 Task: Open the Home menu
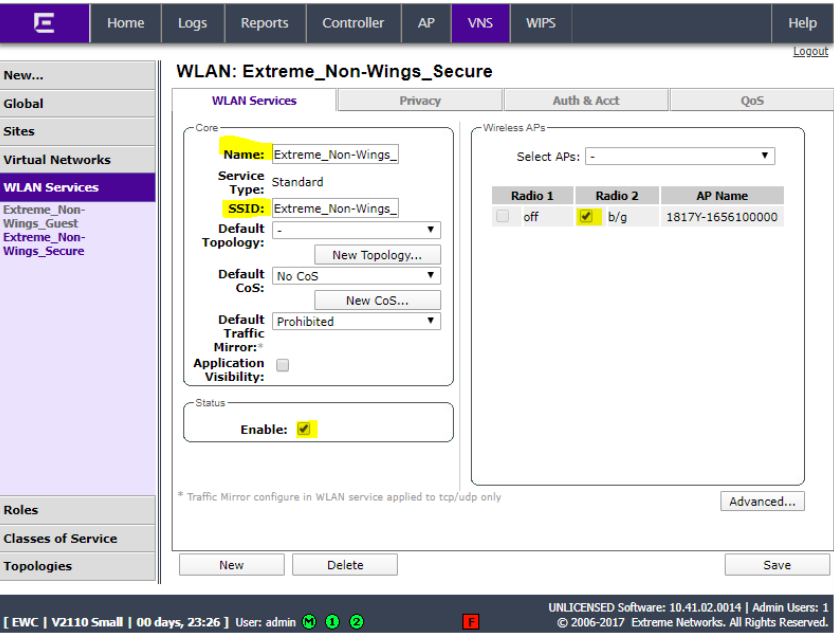click(126, 23)
